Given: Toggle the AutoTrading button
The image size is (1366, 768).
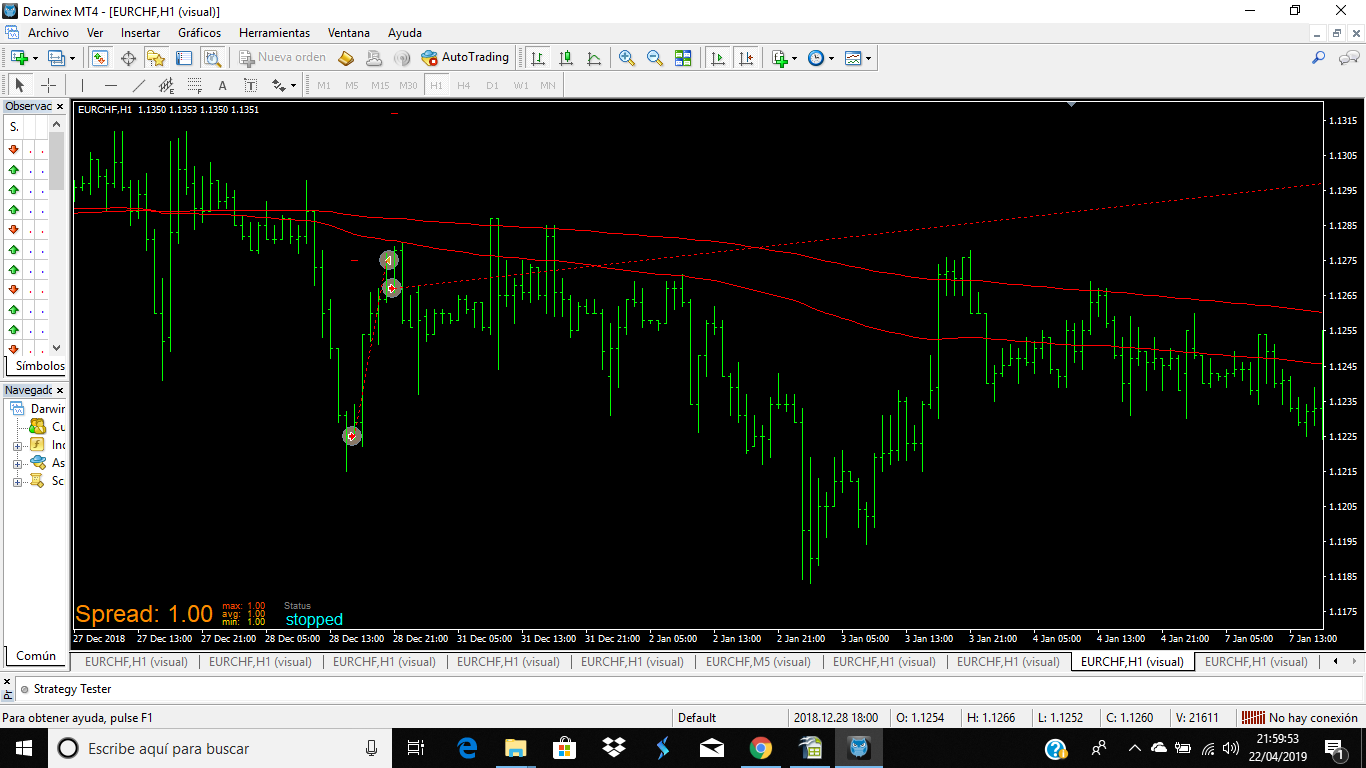Looking at the screenshot, I should 465,58.
